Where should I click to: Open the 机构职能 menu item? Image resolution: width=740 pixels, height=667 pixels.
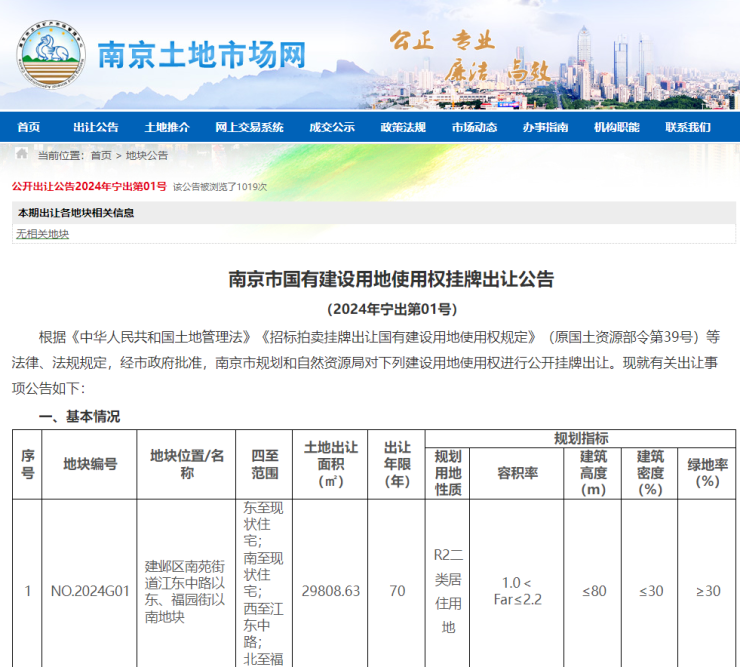click(616, 127)
